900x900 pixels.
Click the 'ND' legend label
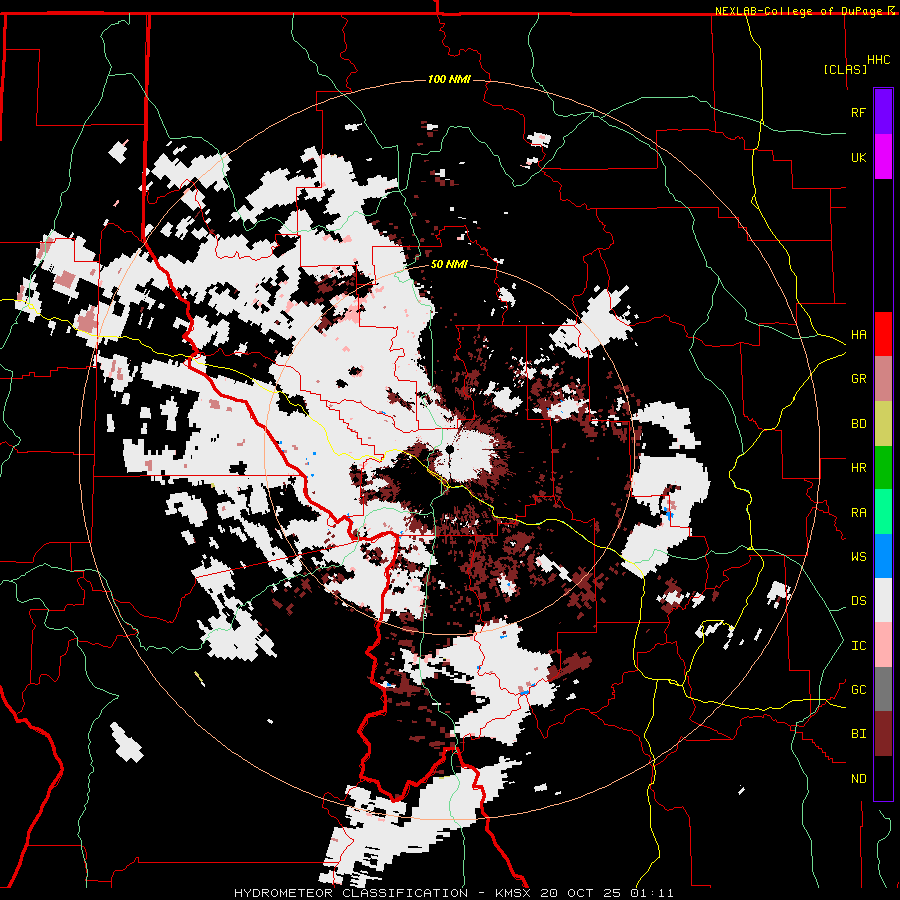(x=858, y=779)
